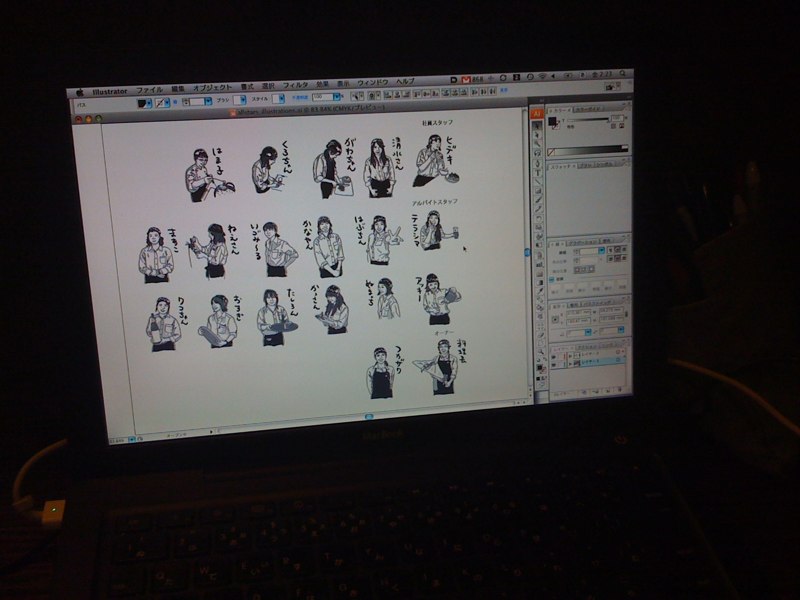Open the zoom level dropdown at the bottom left

tap(133, 439)
